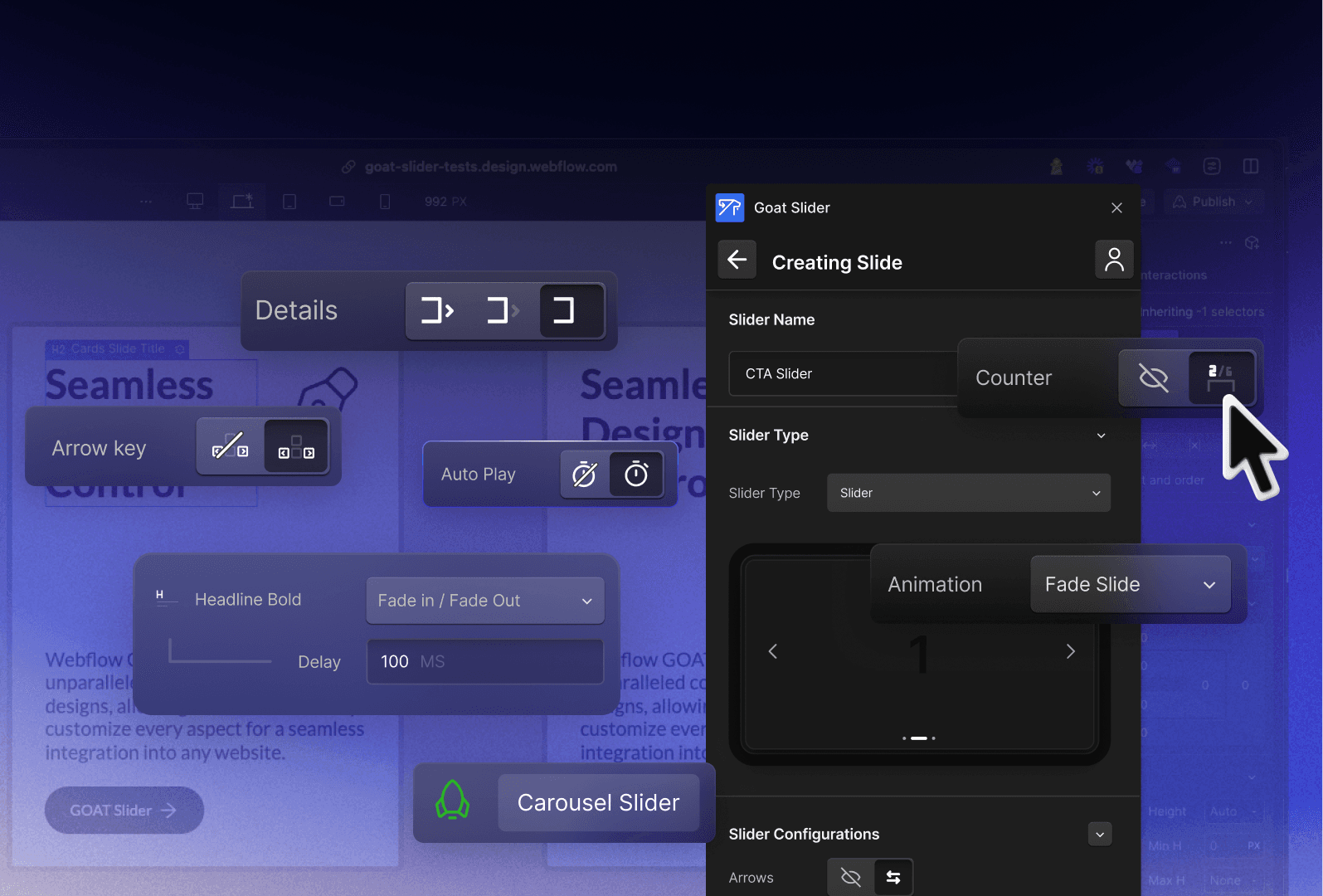Click the Delay field showing 100 MS
This screenshot has height=896, width=1323.
pos(485,661)
